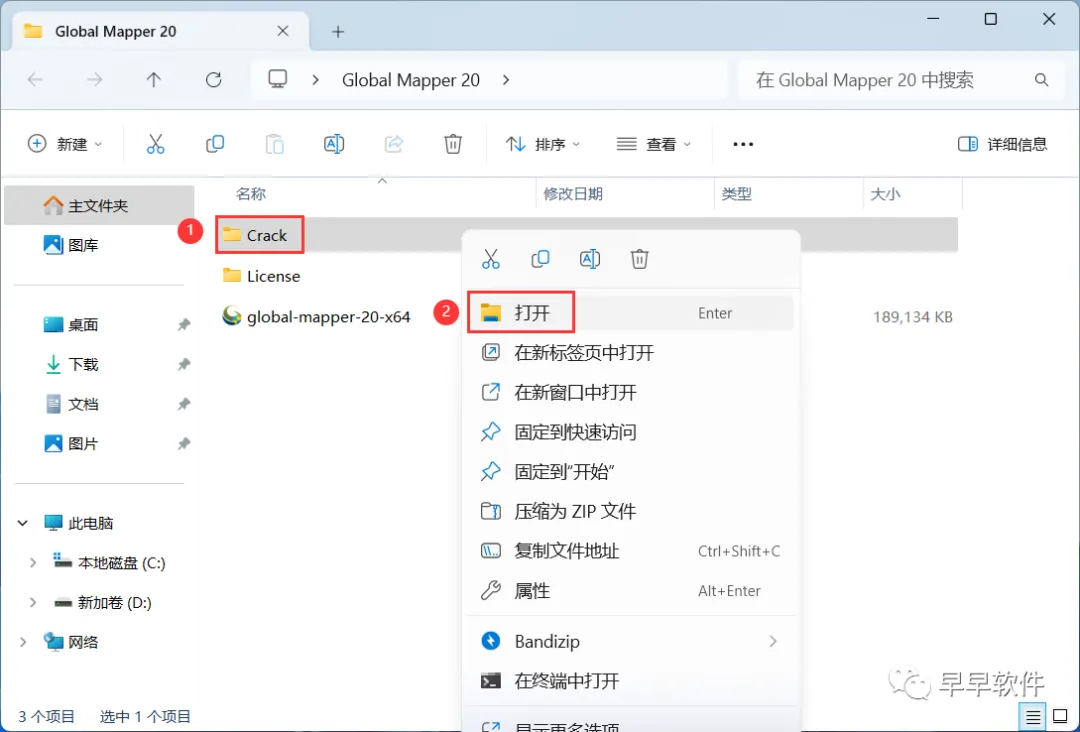Unpin 桌面 from quick access
Image resolution: width=1080 pixels, height=732 pixels.
point(184,324)
